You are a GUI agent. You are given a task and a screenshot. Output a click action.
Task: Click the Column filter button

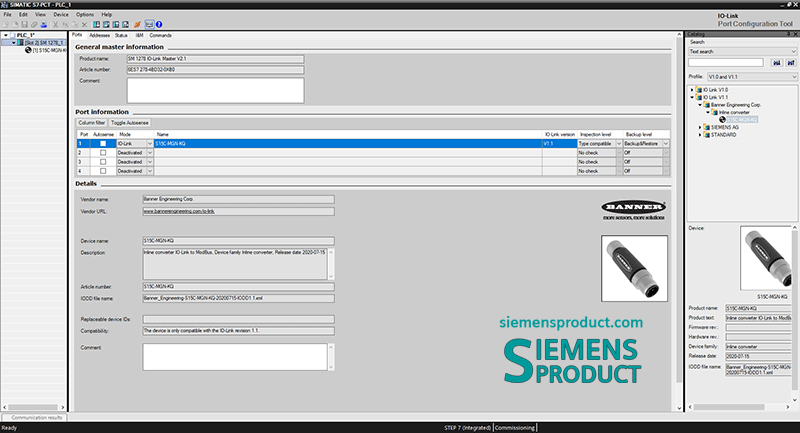[x=92, y=123]
